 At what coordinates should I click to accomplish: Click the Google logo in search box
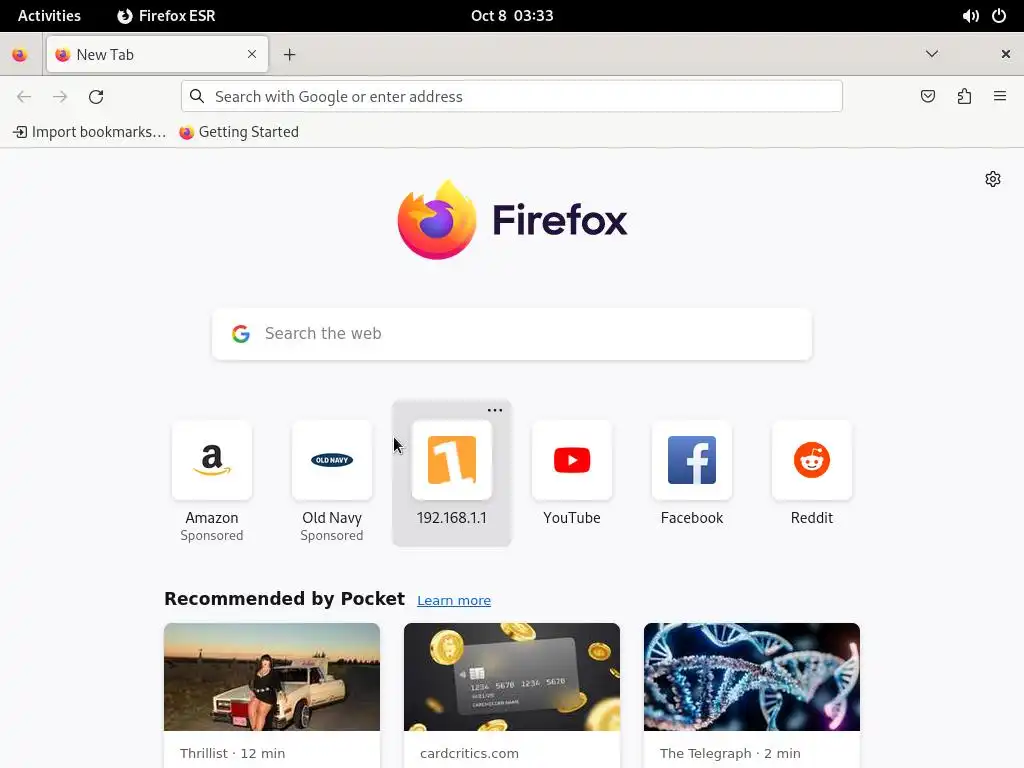pyautogui.click(x=241, y=334)
